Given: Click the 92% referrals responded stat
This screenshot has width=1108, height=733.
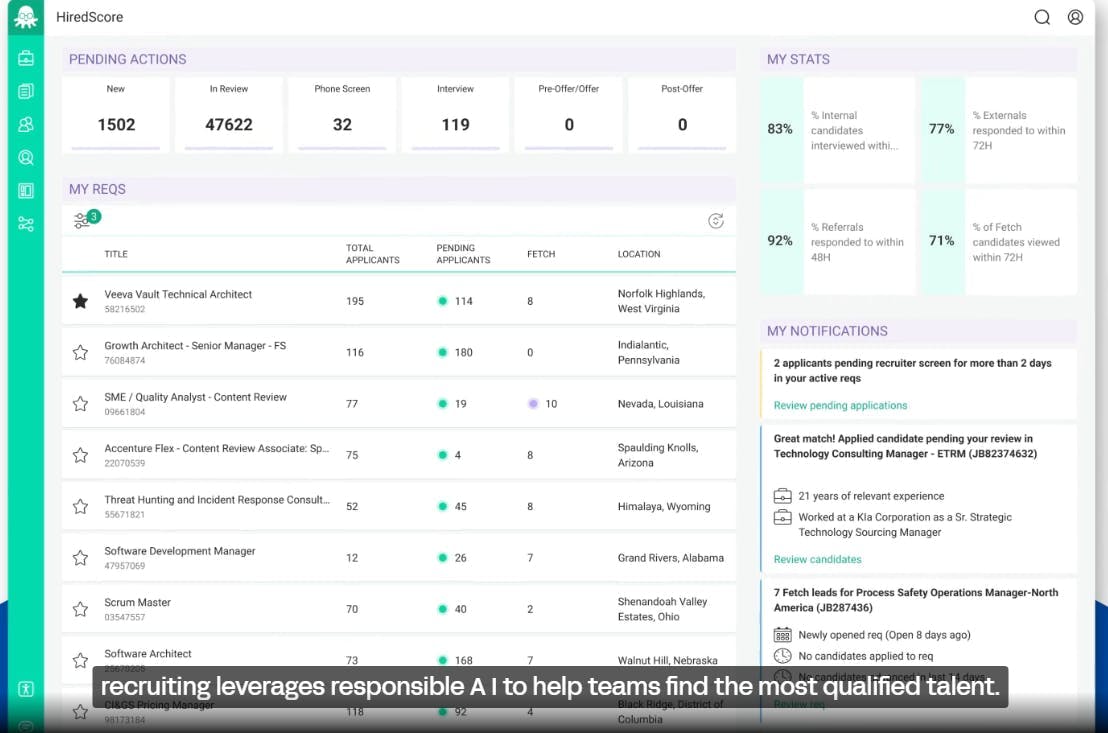Looking at the screenshot, I should click(x=838, y=242).
